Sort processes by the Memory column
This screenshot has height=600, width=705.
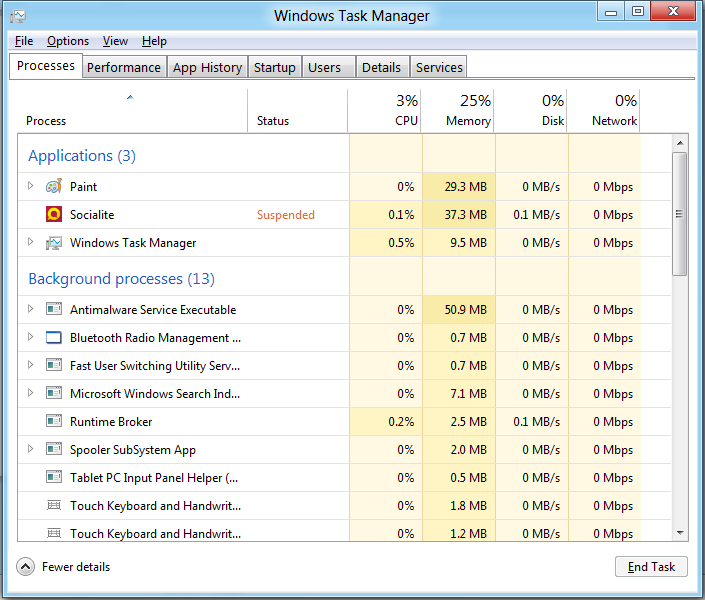click(459, 110)
